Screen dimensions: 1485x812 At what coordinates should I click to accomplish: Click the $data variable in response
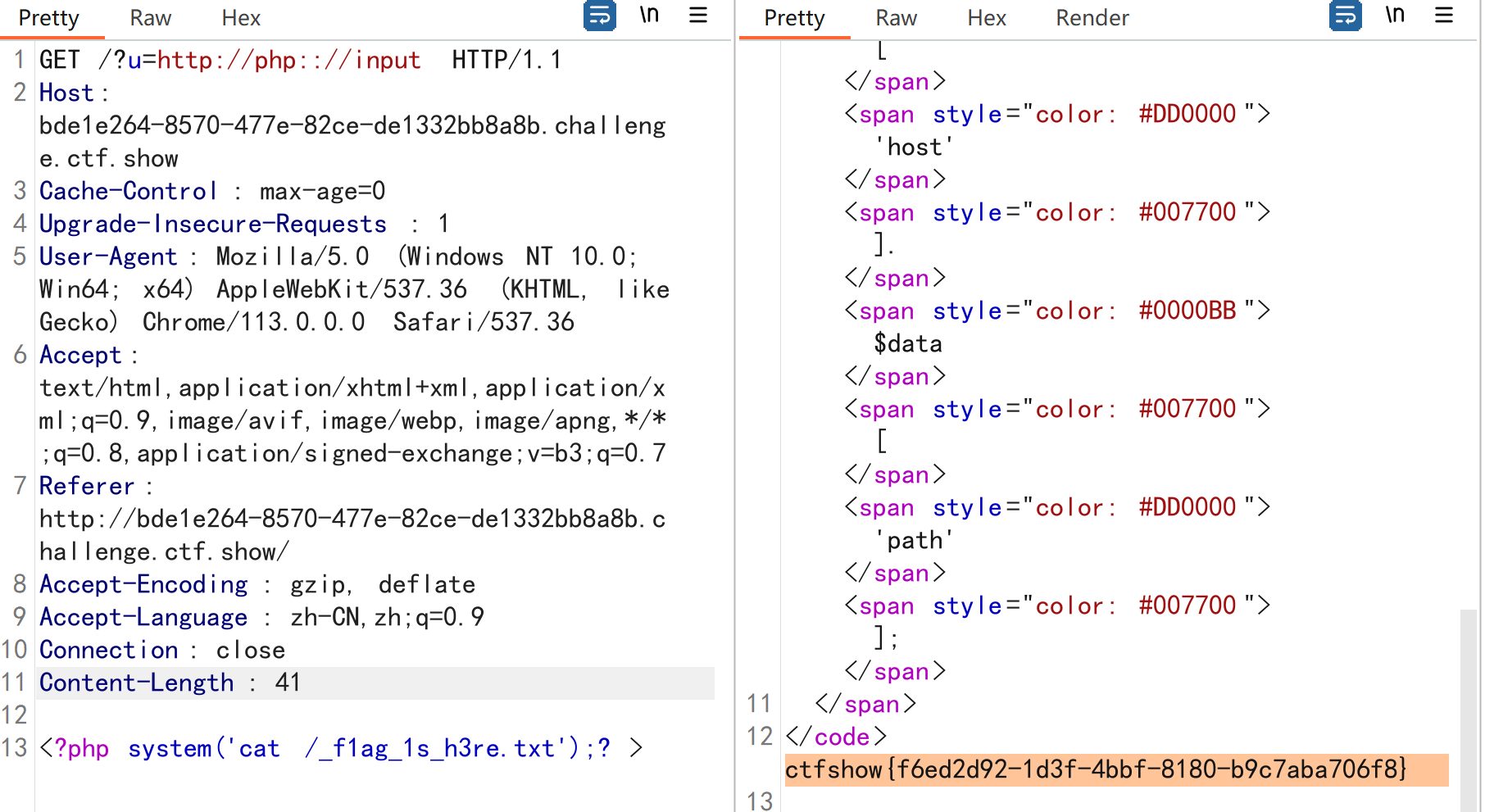(x=908, y=344)
